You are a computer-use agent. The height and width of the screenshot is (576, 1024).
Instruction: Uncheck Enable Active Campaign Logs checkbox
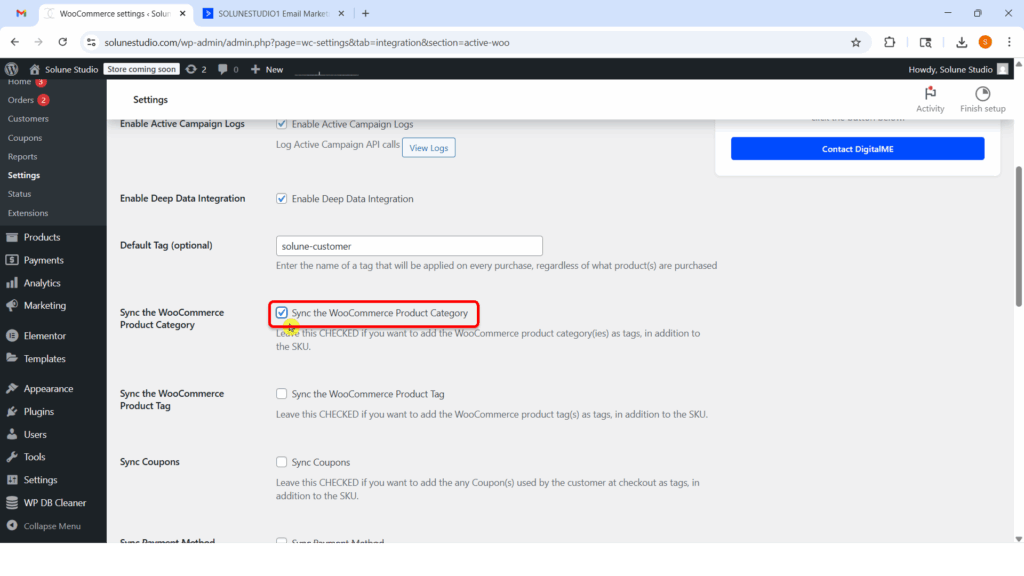(x=281, y=124)
